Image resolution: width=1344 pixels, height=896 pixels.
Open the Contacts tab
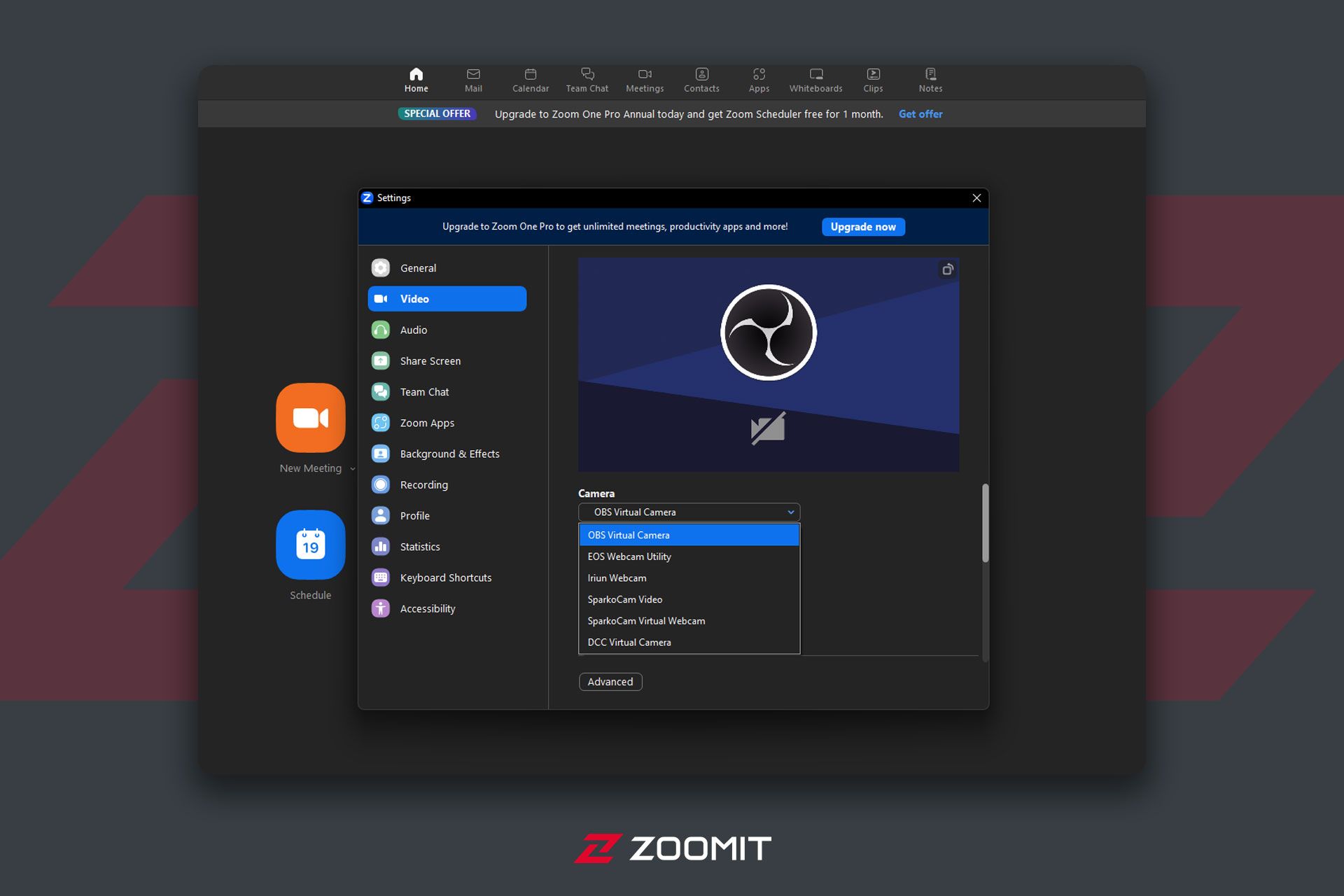click(x=701, y=80)
